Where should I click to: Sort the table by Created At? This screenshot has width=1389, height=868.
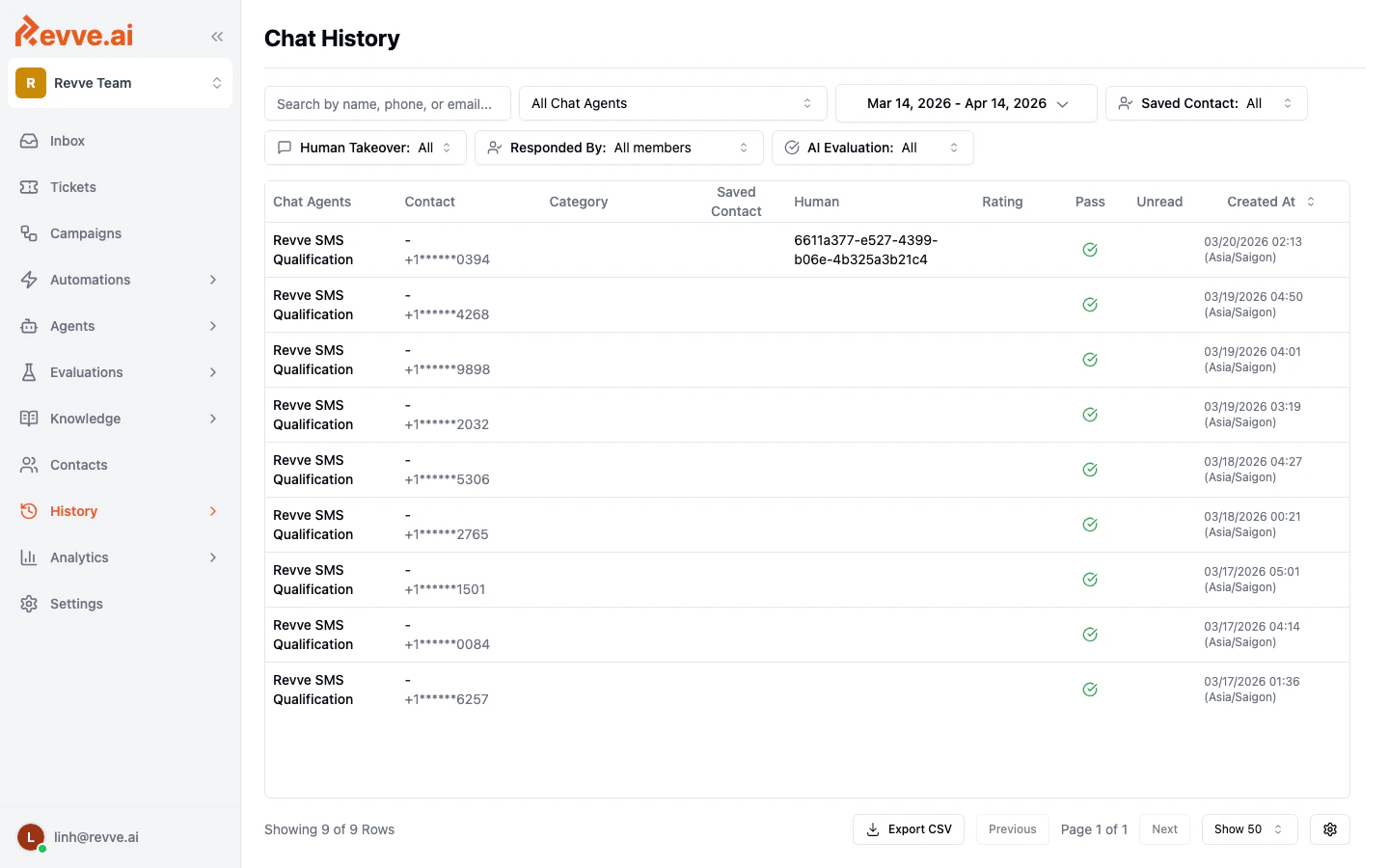1270,202
